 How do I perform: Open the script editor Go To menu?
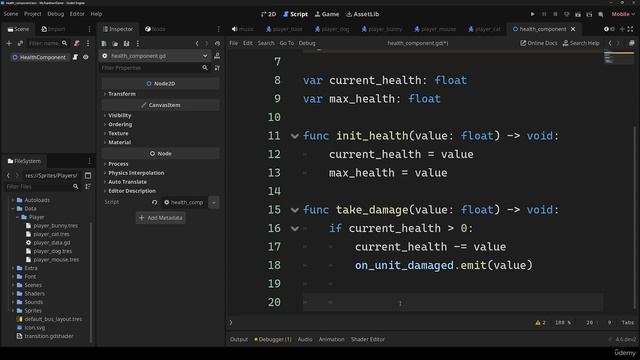[x=287, y=43]
